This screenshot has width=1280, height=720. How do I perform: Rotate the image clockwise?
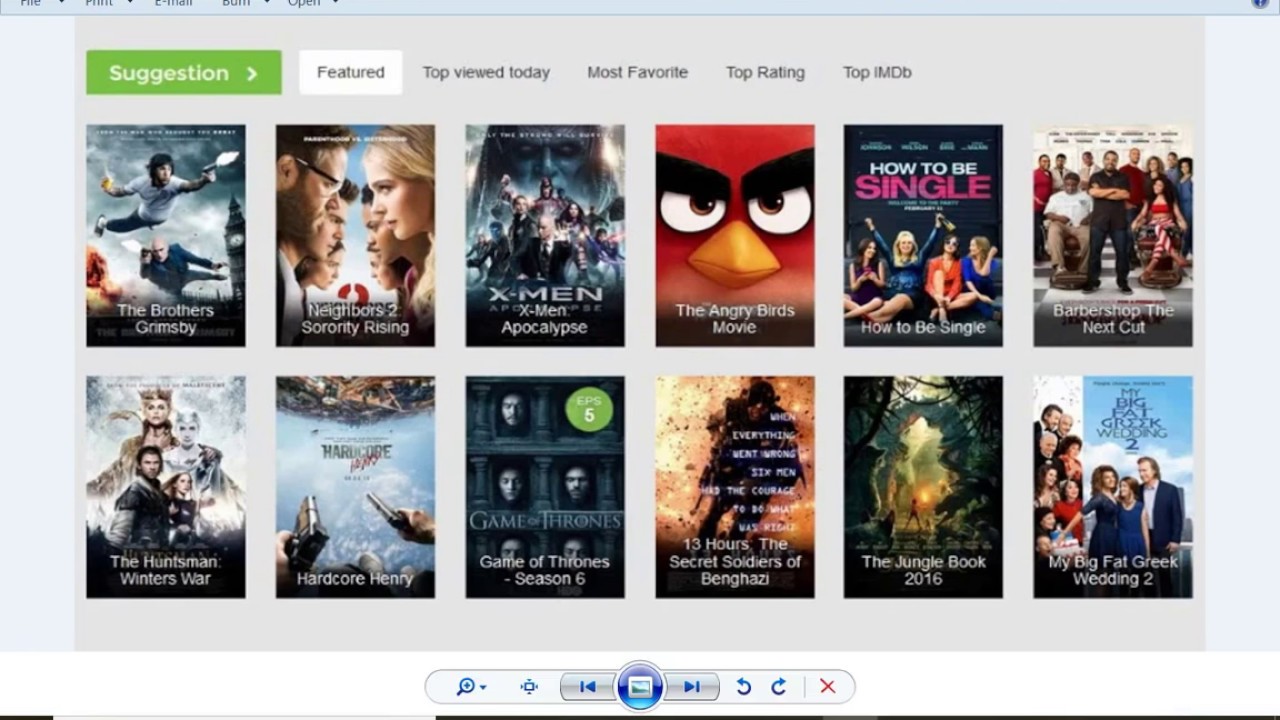(779, 687)
